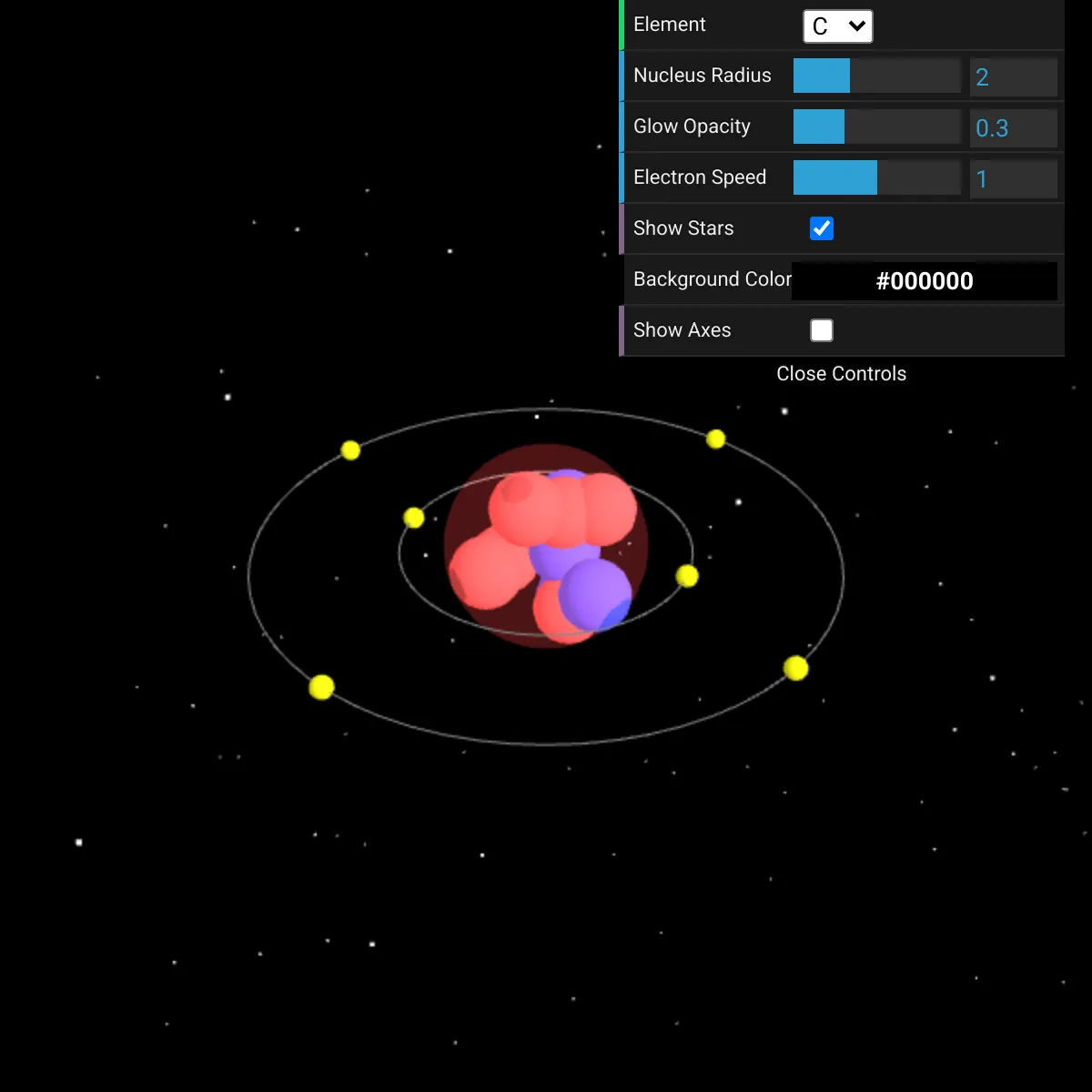This screenshot has width=1092, height=1092.
Task: Click the yellow electron at outer orbit bottom-right
Action: click(795, 669)
